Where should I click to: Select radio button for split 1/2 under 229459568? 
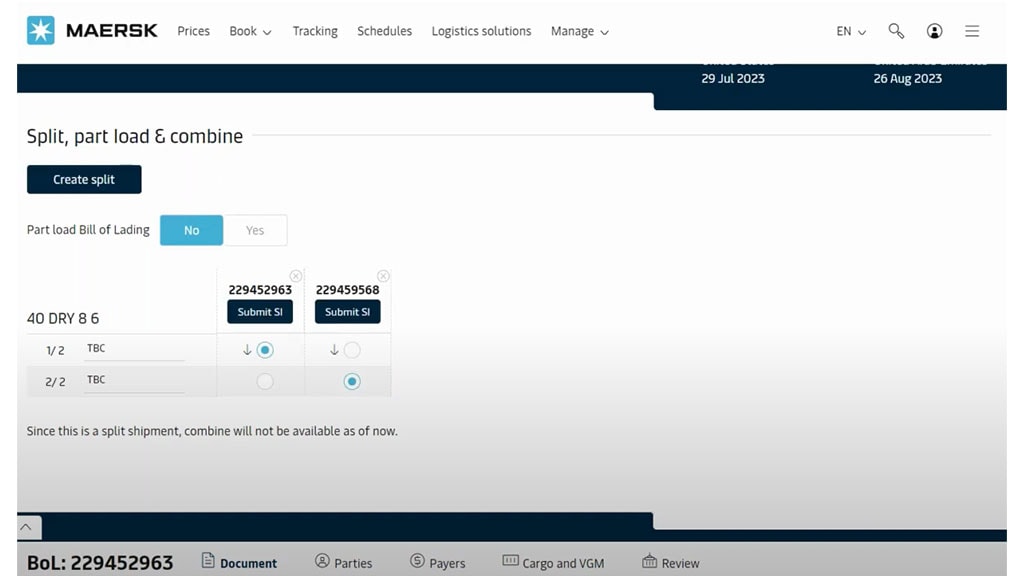(x=352, y=349)
